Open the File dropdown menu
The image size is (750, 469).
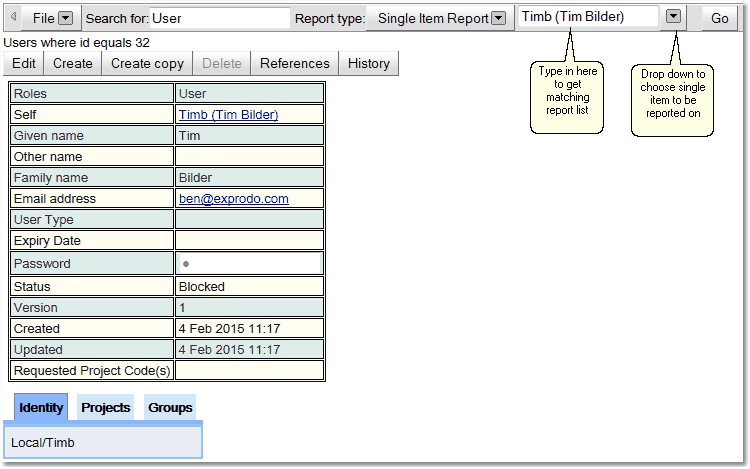pos(65,18)
